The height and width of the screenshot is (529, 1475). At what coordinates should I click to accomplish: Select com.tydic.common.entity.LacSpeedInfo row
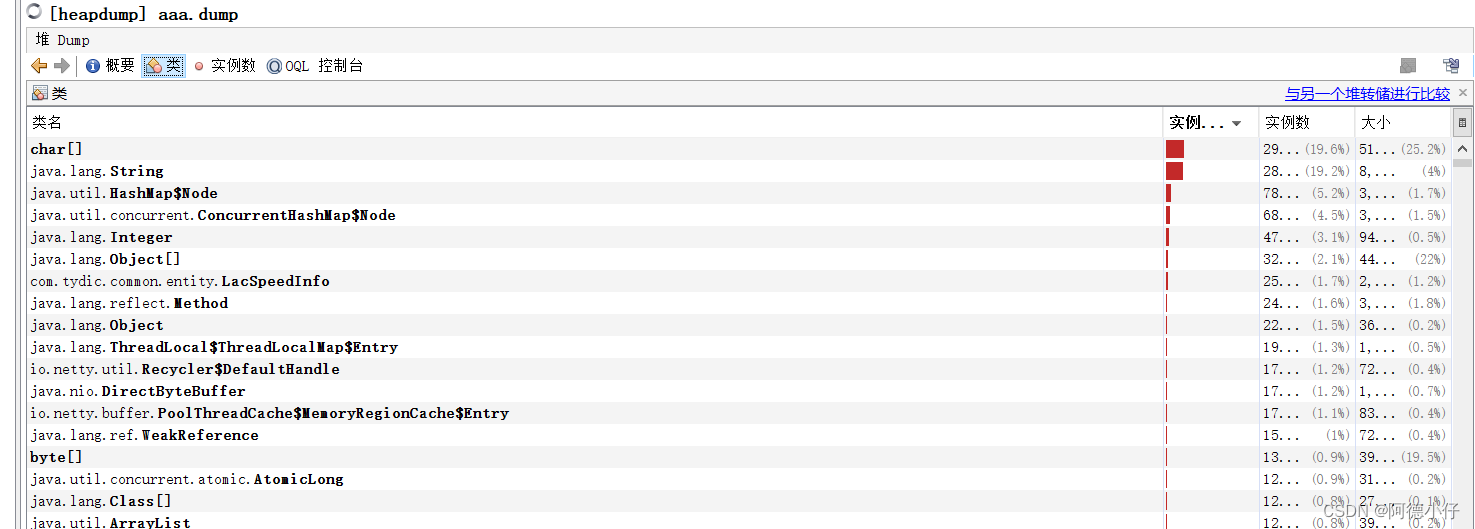180,281
